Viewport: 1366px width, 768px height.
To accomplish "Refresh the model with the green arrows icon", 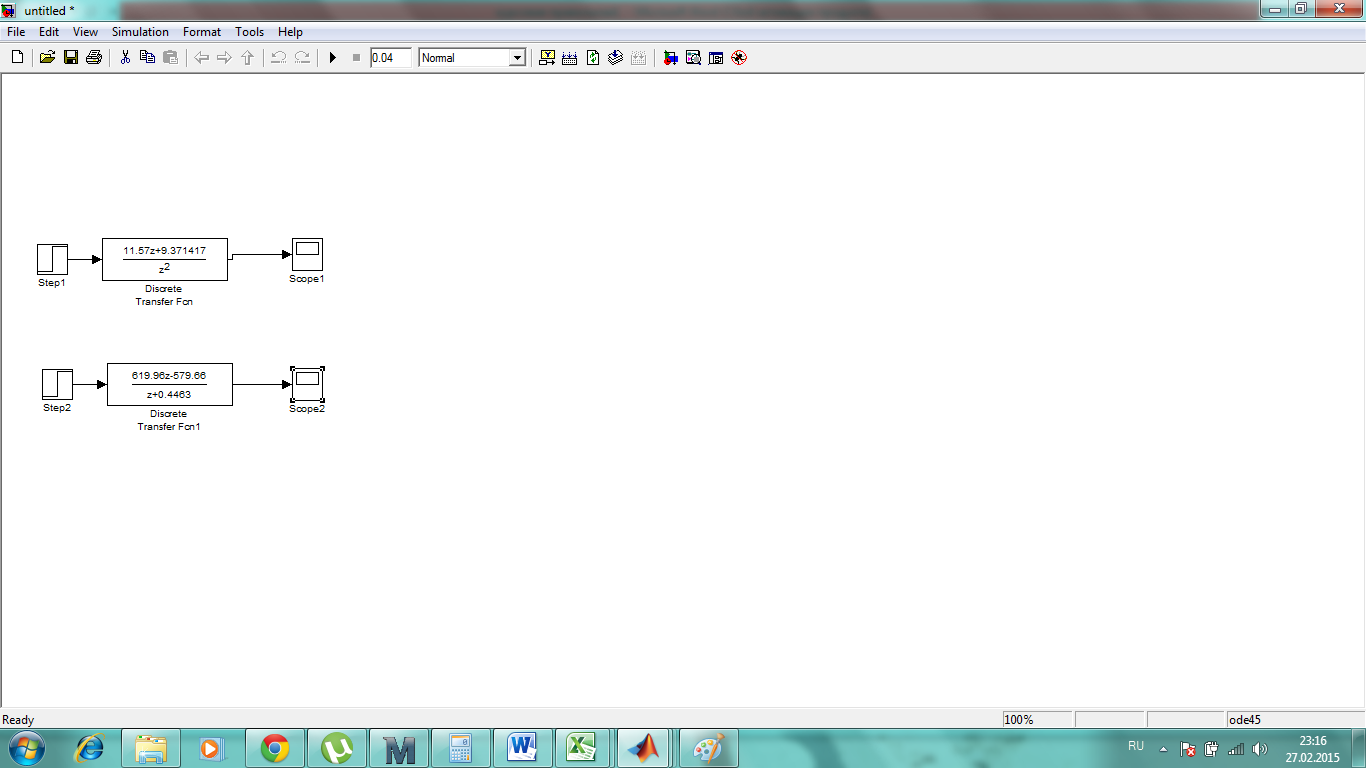I will click(593, 58).
